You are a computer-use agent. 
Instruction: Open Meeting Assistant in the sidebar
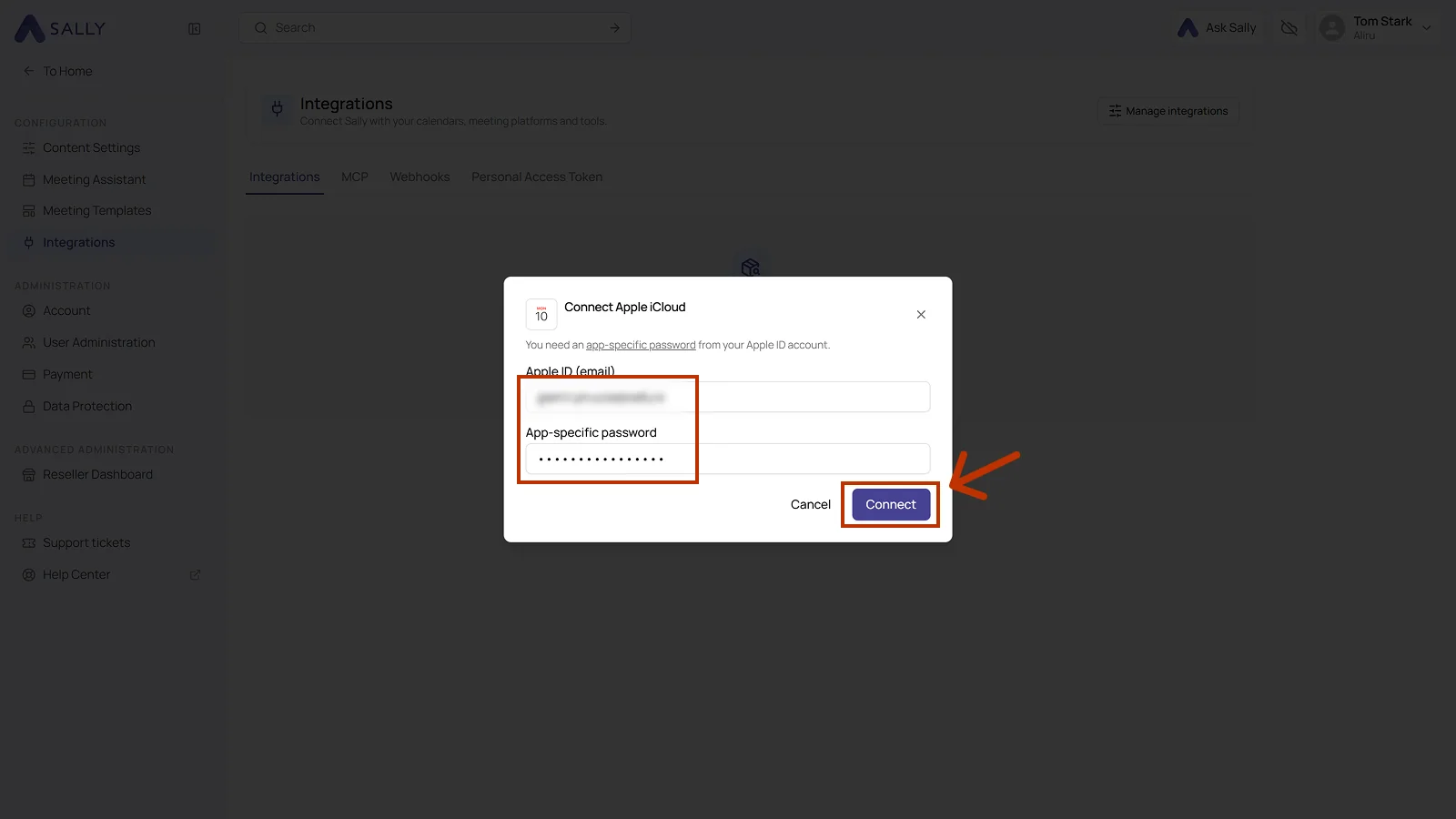click(x=94, y=179)
